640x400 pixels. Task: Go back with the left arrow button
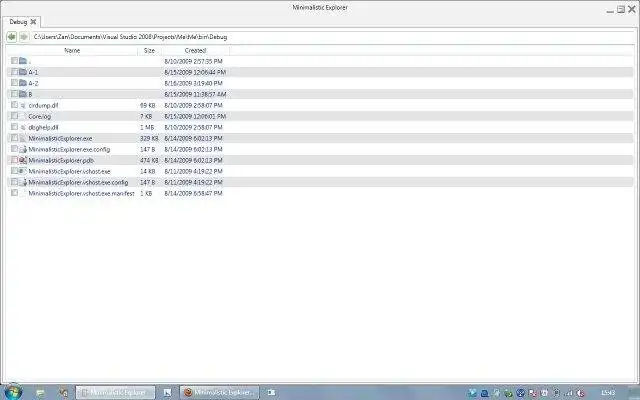click(11, 37)
